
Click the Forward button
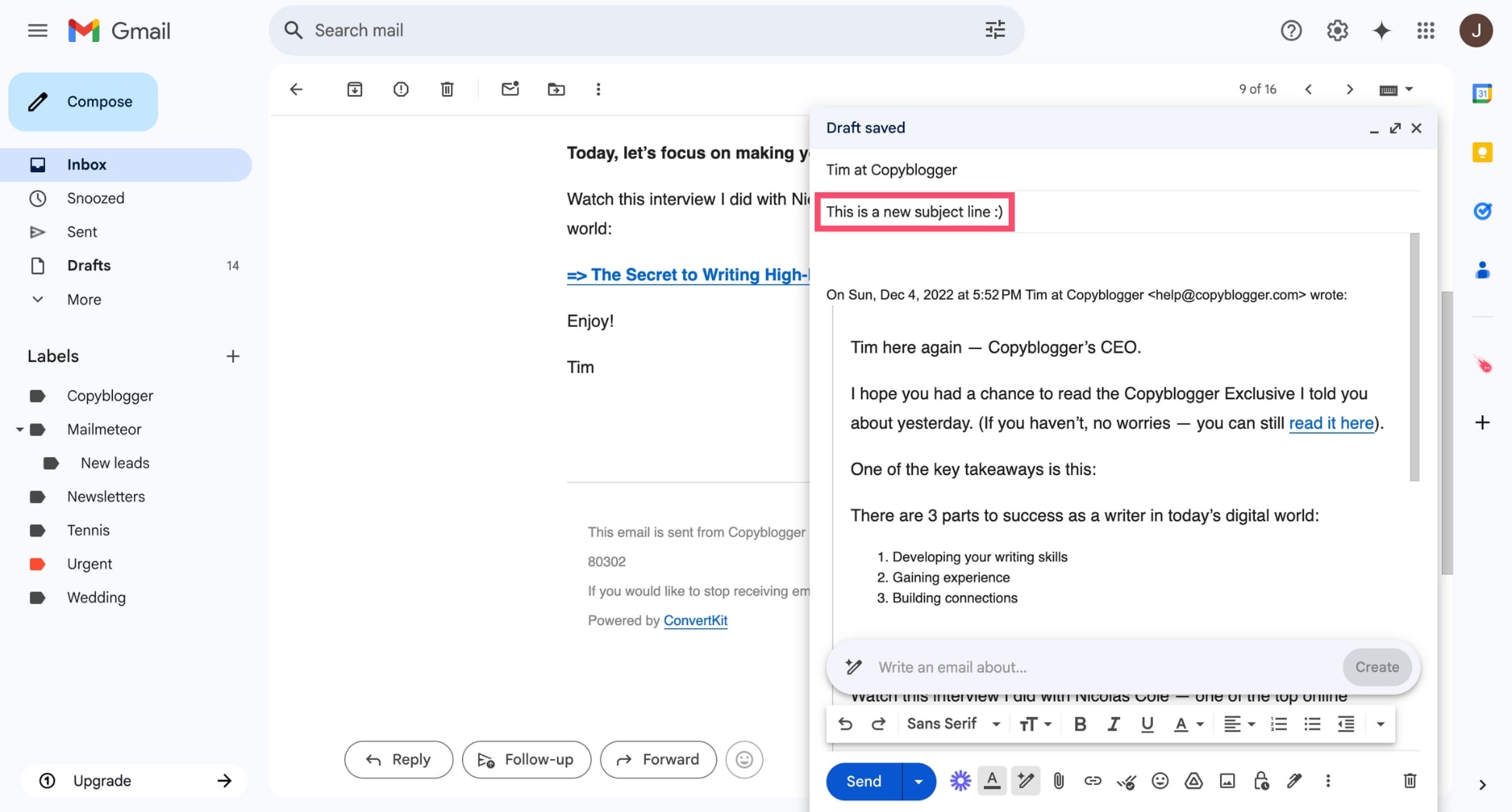[x=658, y=760]
